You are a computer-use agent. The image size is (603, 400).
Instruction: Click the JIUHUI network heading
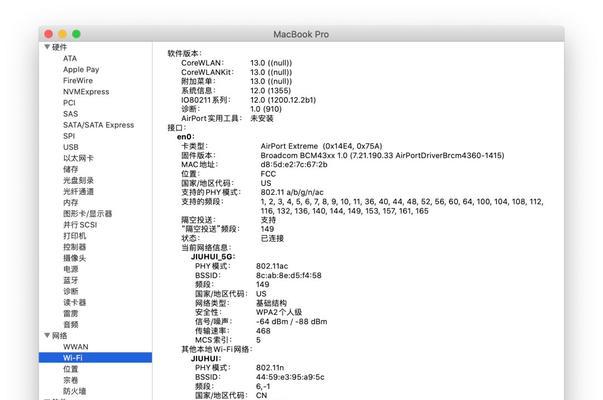[206, 358]
